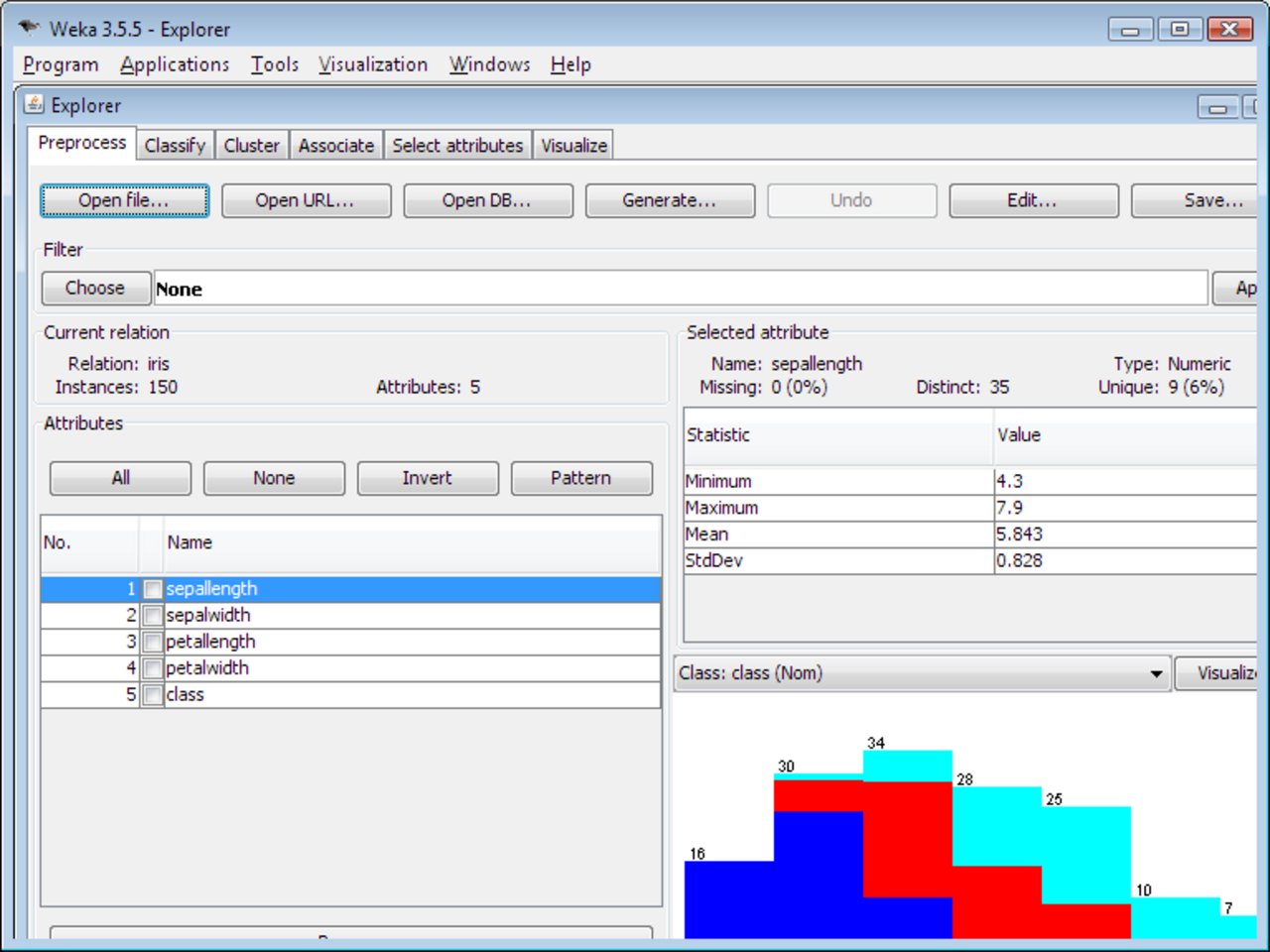Viewport: 1270px width, 952px height.
Task: Switch to the Select attributes tab
Action: 457,146
